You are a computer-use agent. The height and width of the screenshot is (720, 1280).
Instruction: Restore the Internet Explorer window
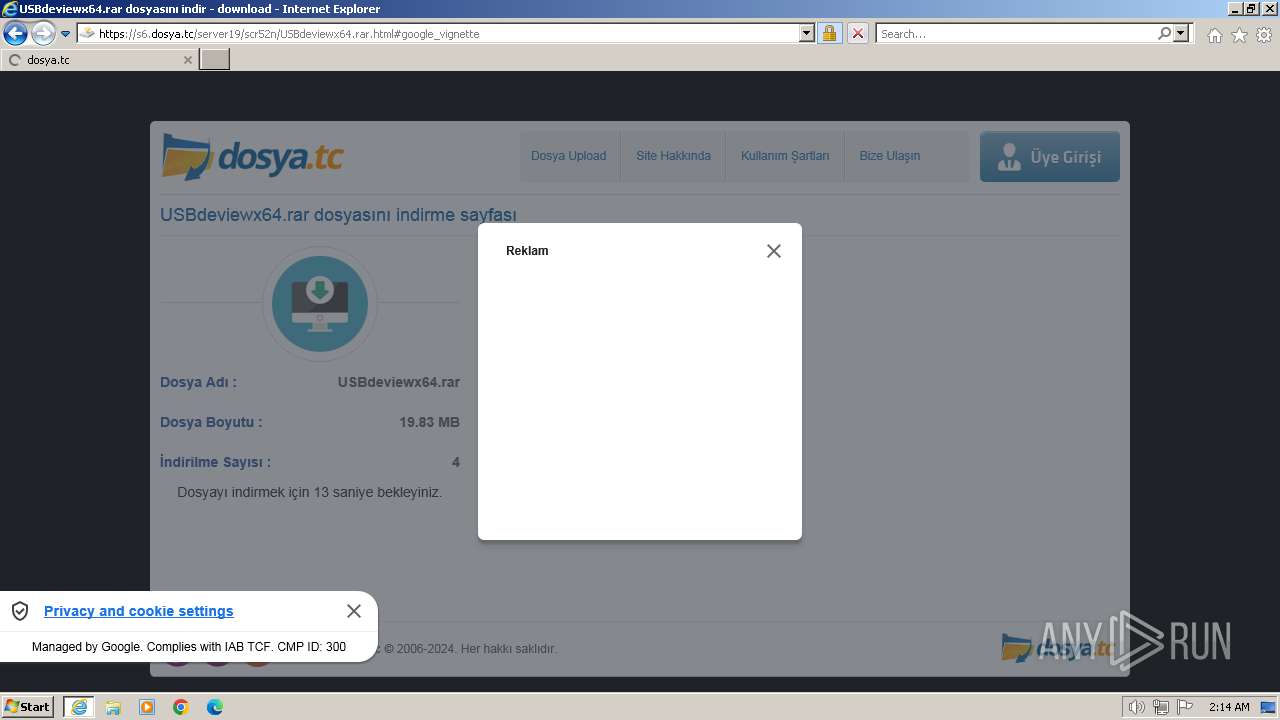1250,8
